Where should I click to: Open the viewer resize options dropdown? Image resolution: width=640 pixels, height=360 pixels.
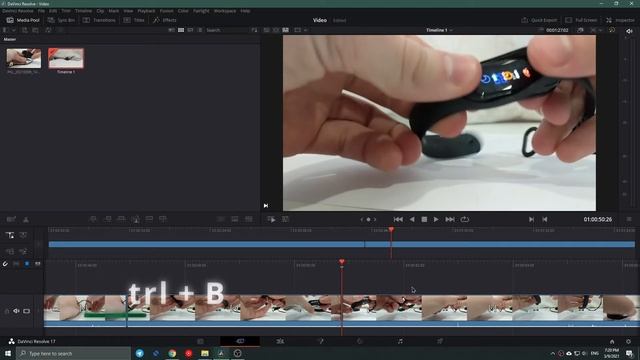point(300,30)
